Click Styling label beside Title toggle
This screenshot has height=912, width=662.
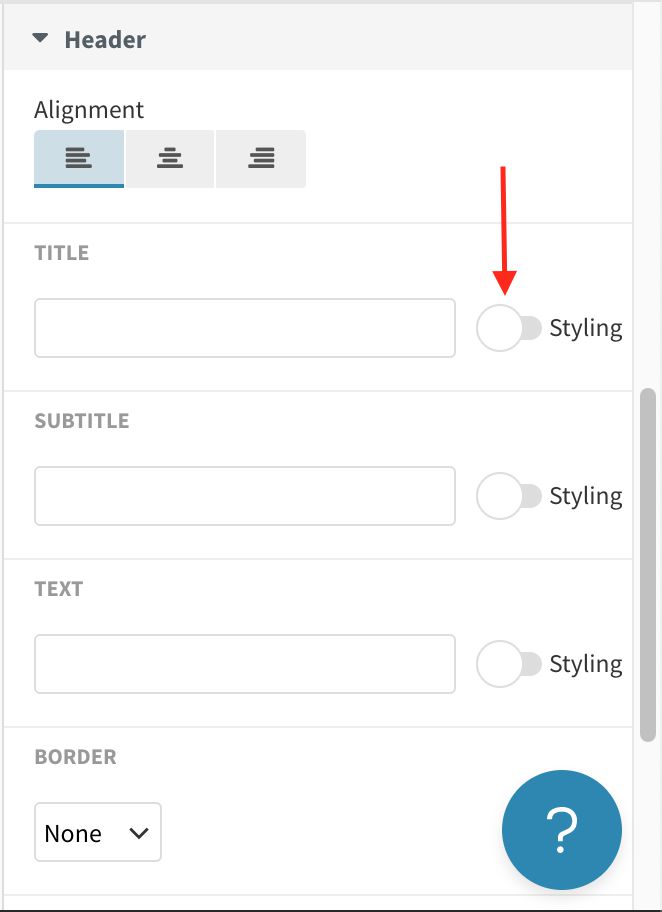point(586,329)
